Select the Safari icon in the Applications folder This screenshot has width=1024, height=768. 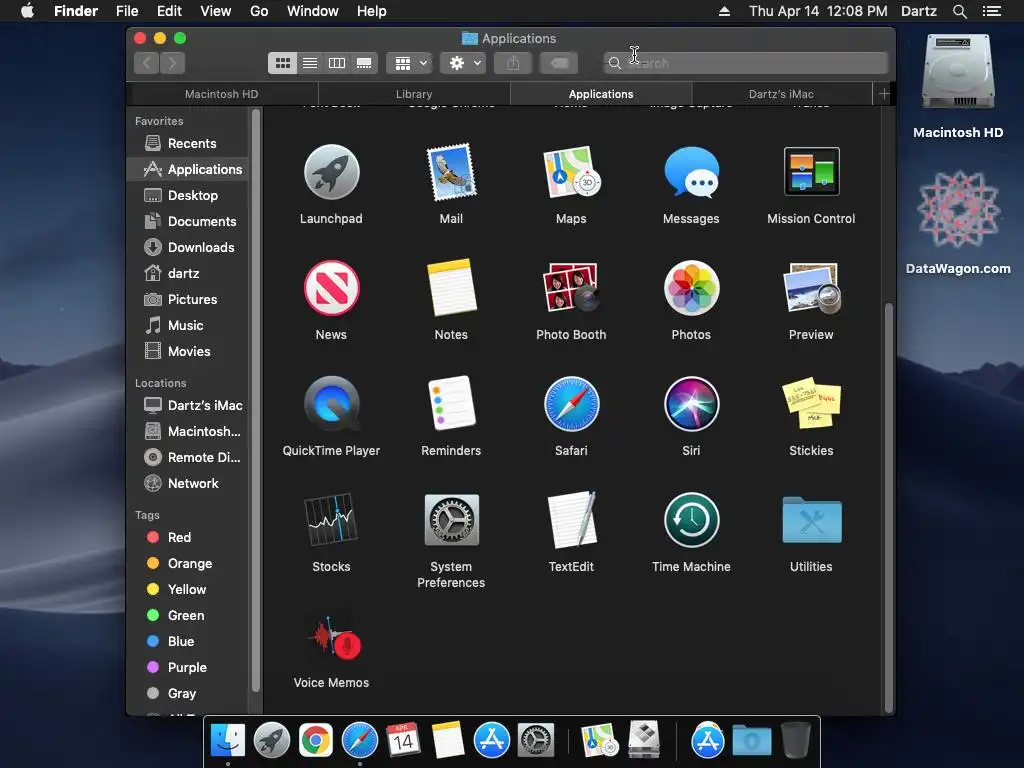tap(571, 404)
